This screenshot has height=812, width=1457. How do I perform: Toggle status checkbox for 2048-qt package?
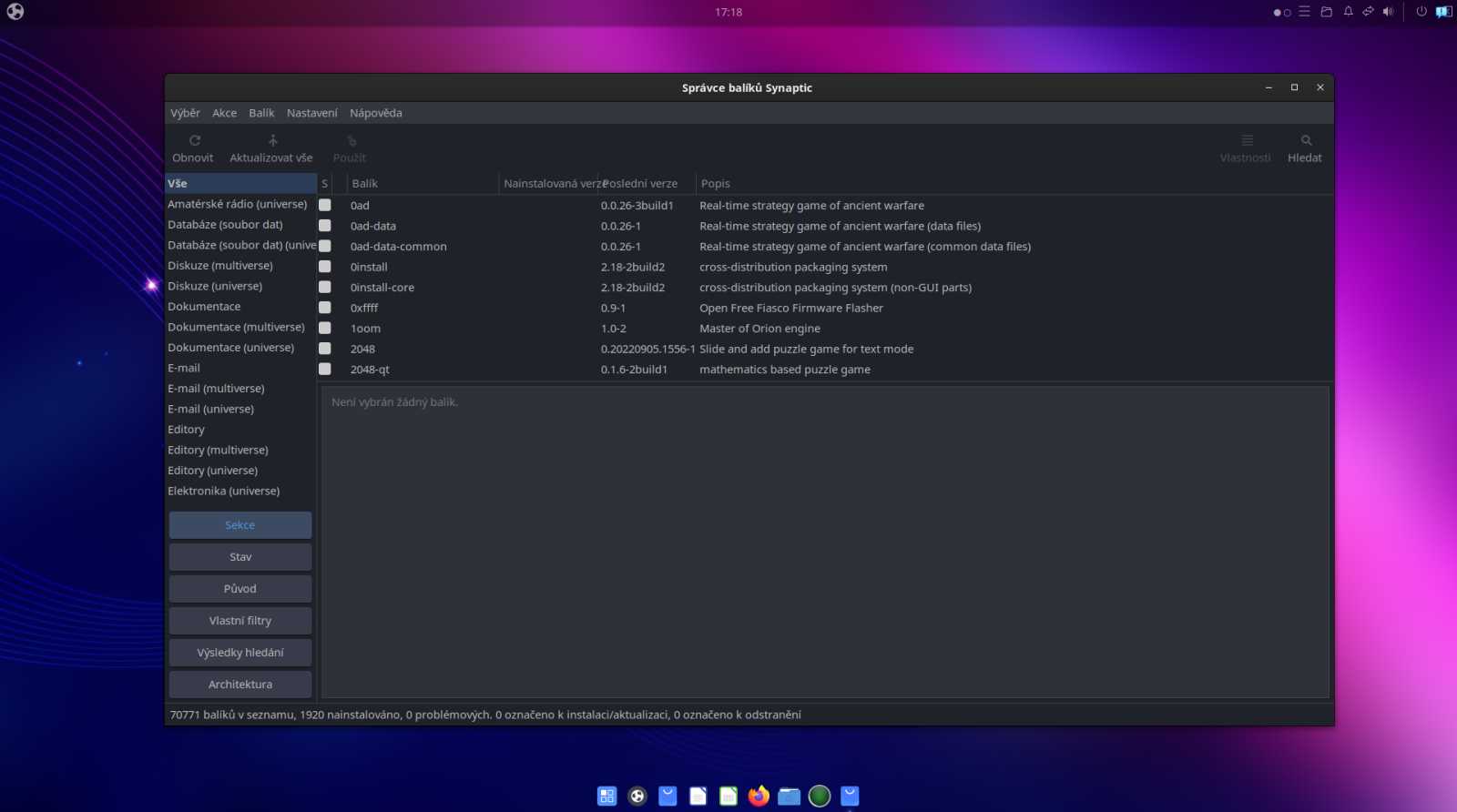point(325,370)
